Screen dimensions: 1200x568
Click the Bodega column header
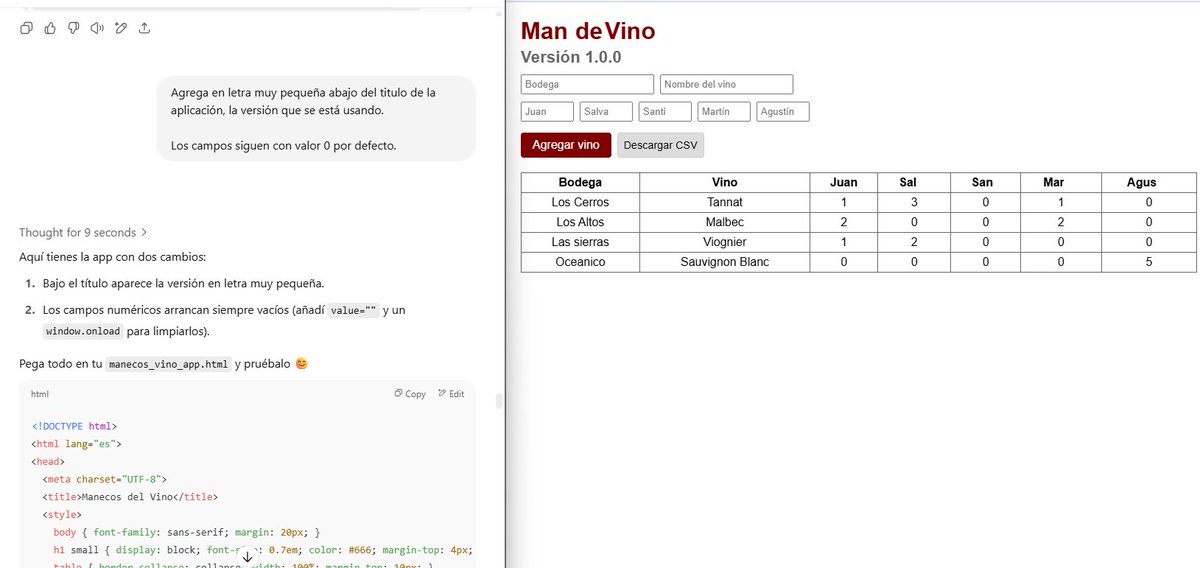pyautogui.click(x=580, y=182)
